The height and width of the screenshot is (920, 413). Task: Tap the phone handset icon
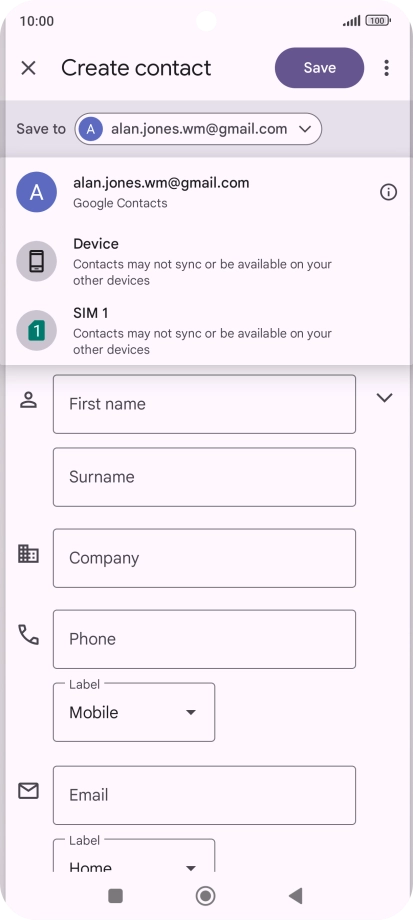[28, 635]
